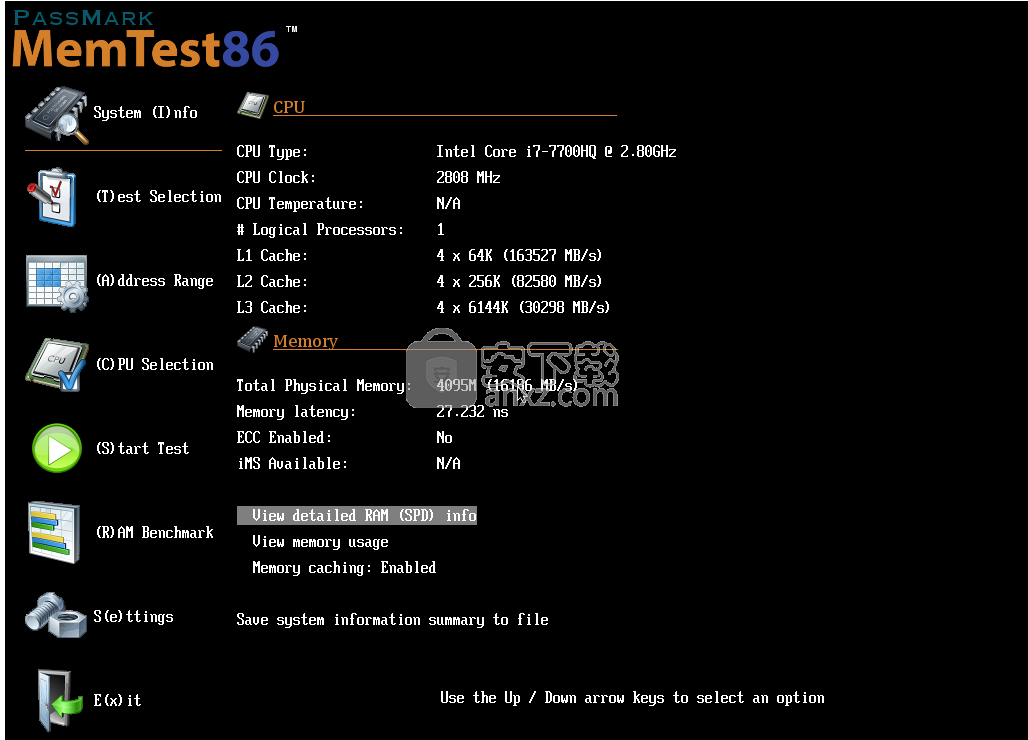The image size is (1028, 740).
Task: Click the CPU section header chip icon
Action: point(251,106)
